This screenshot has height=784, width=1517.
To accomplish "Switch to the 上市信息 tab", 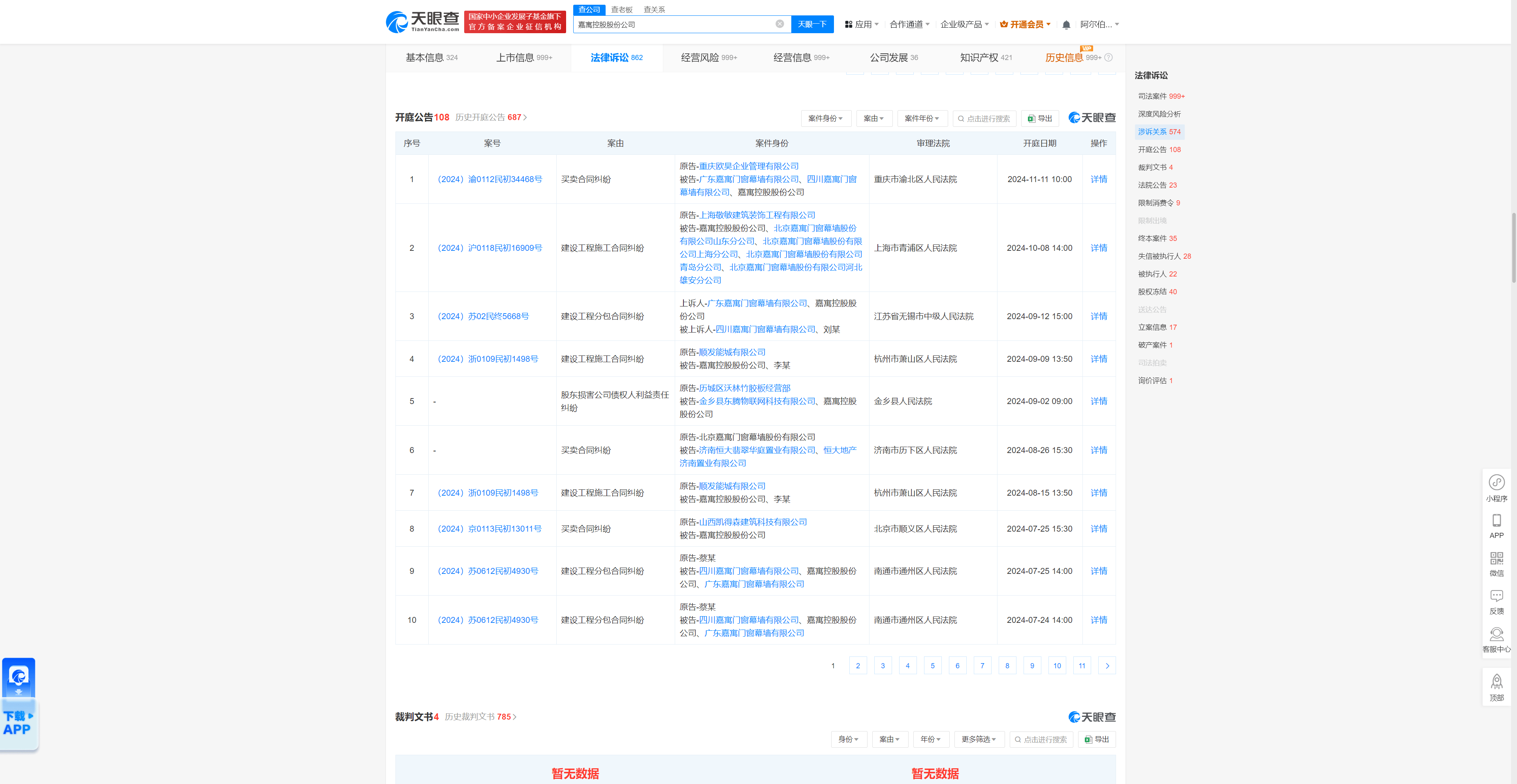I will point(524,58).
